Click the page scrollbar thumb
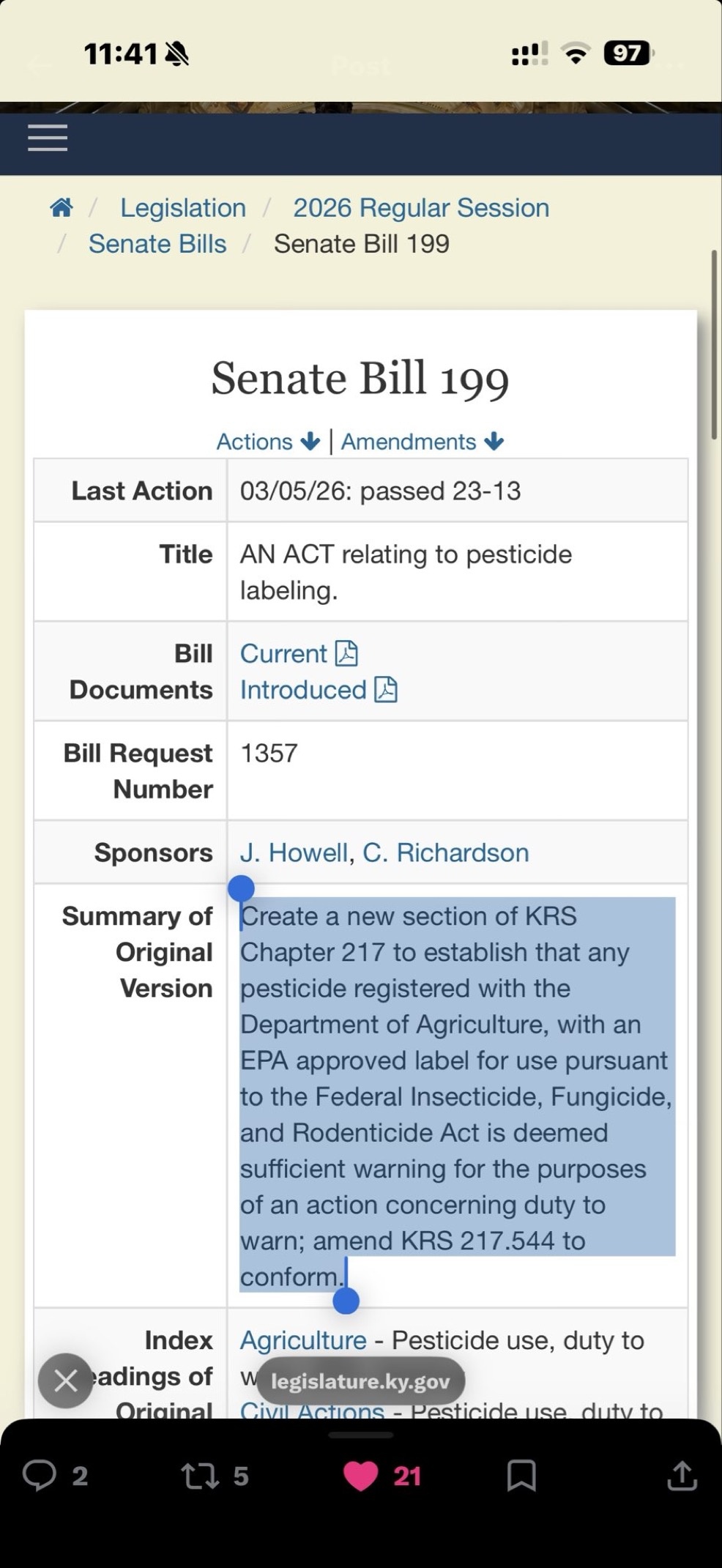Viewport: 722px width, 1568px height. (715, 344)
